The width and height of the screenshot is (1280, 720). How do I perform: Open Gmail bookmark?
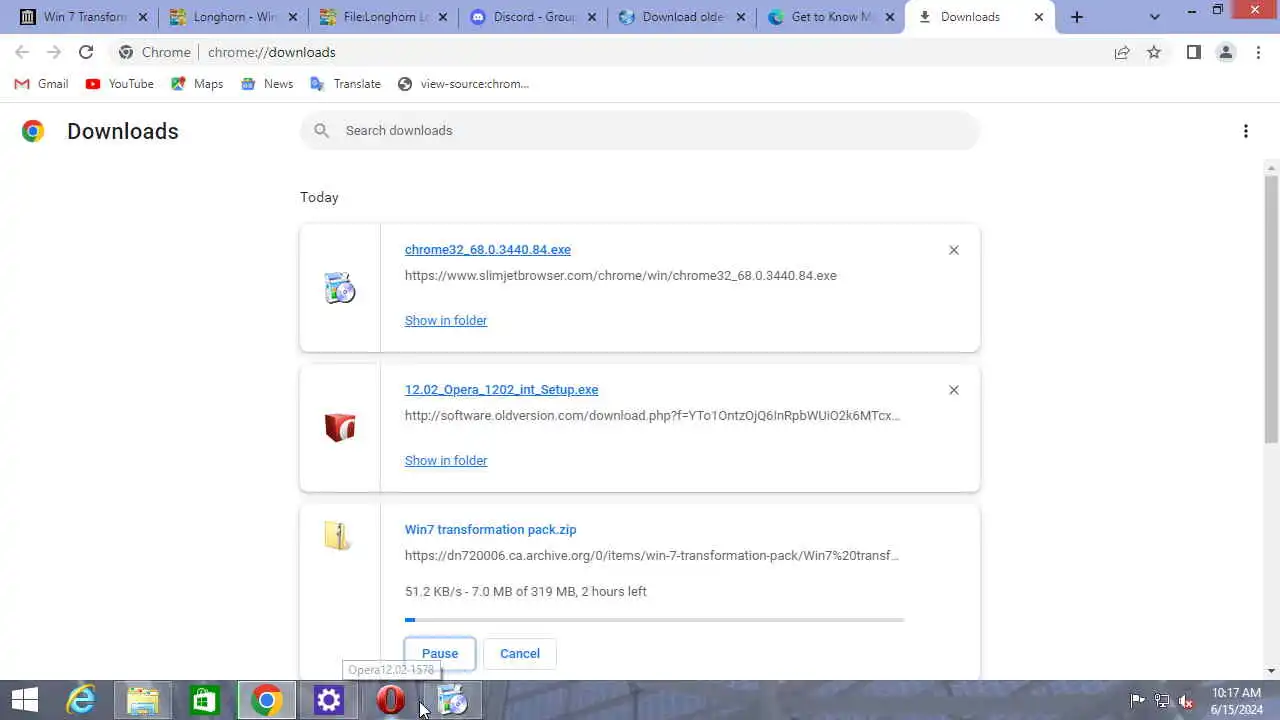(41, 84)
